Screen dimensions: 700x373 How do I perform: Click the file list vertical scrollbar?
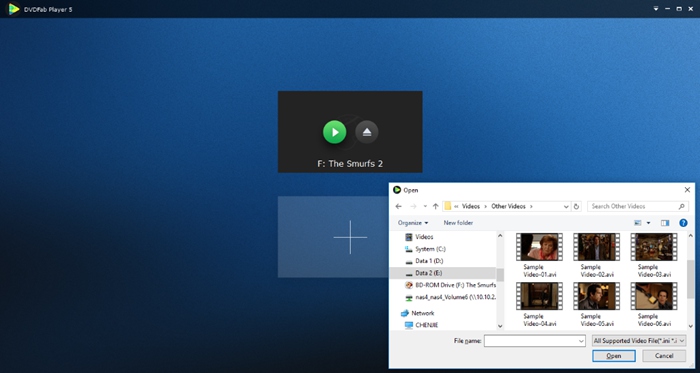(x=691, y=280)
